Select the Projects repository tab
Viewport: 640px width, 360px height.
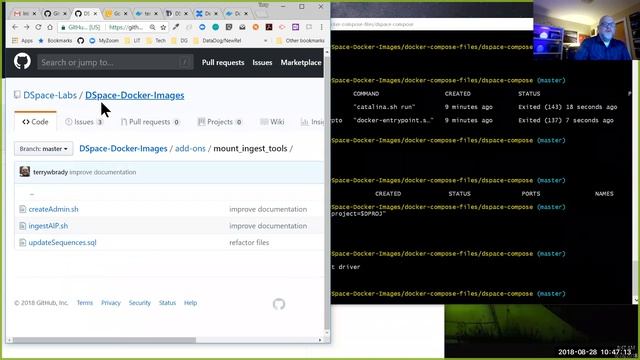click(220, 122)
